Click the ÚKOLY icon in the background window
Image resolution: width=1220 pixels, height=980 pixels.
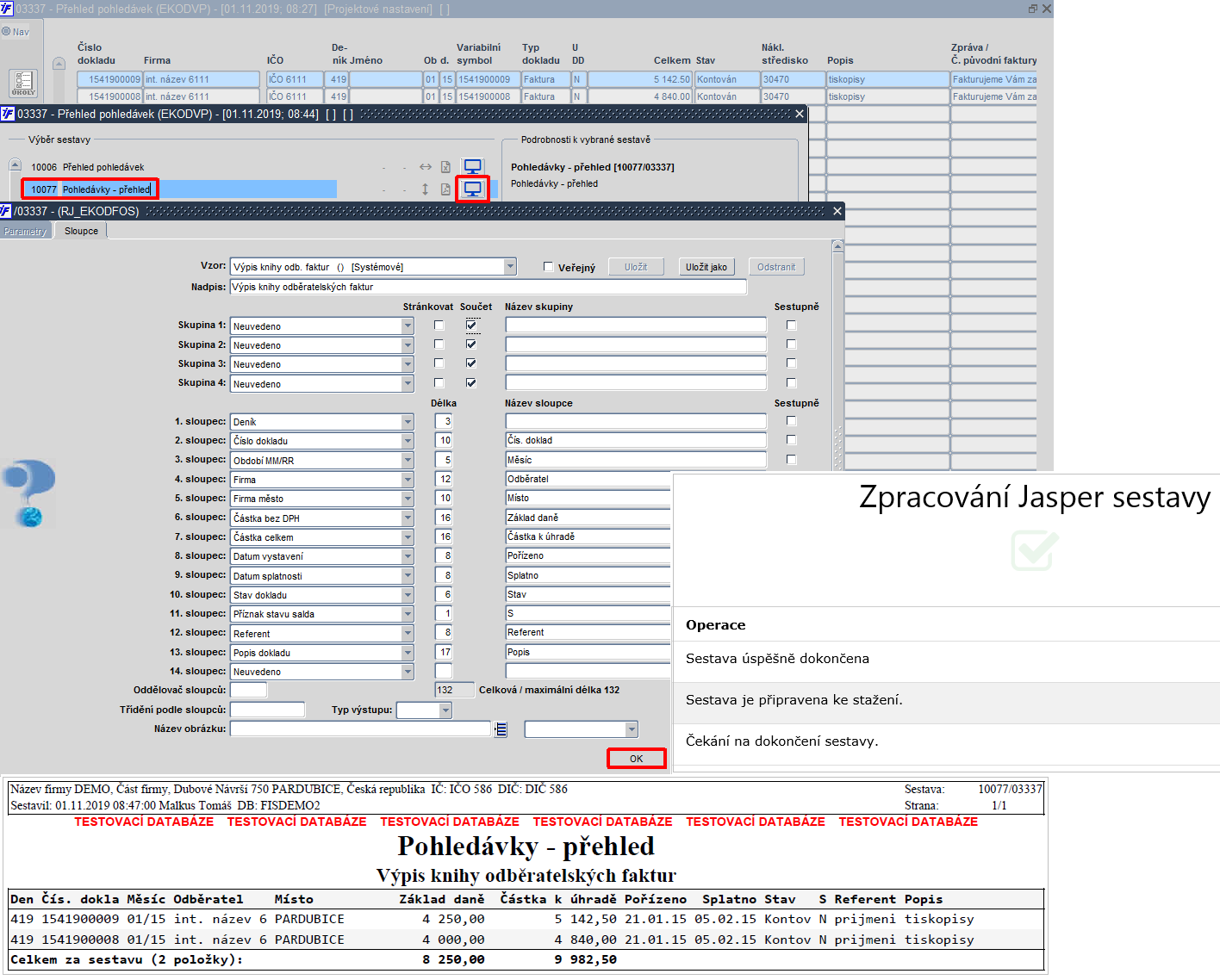pos(23,84)
